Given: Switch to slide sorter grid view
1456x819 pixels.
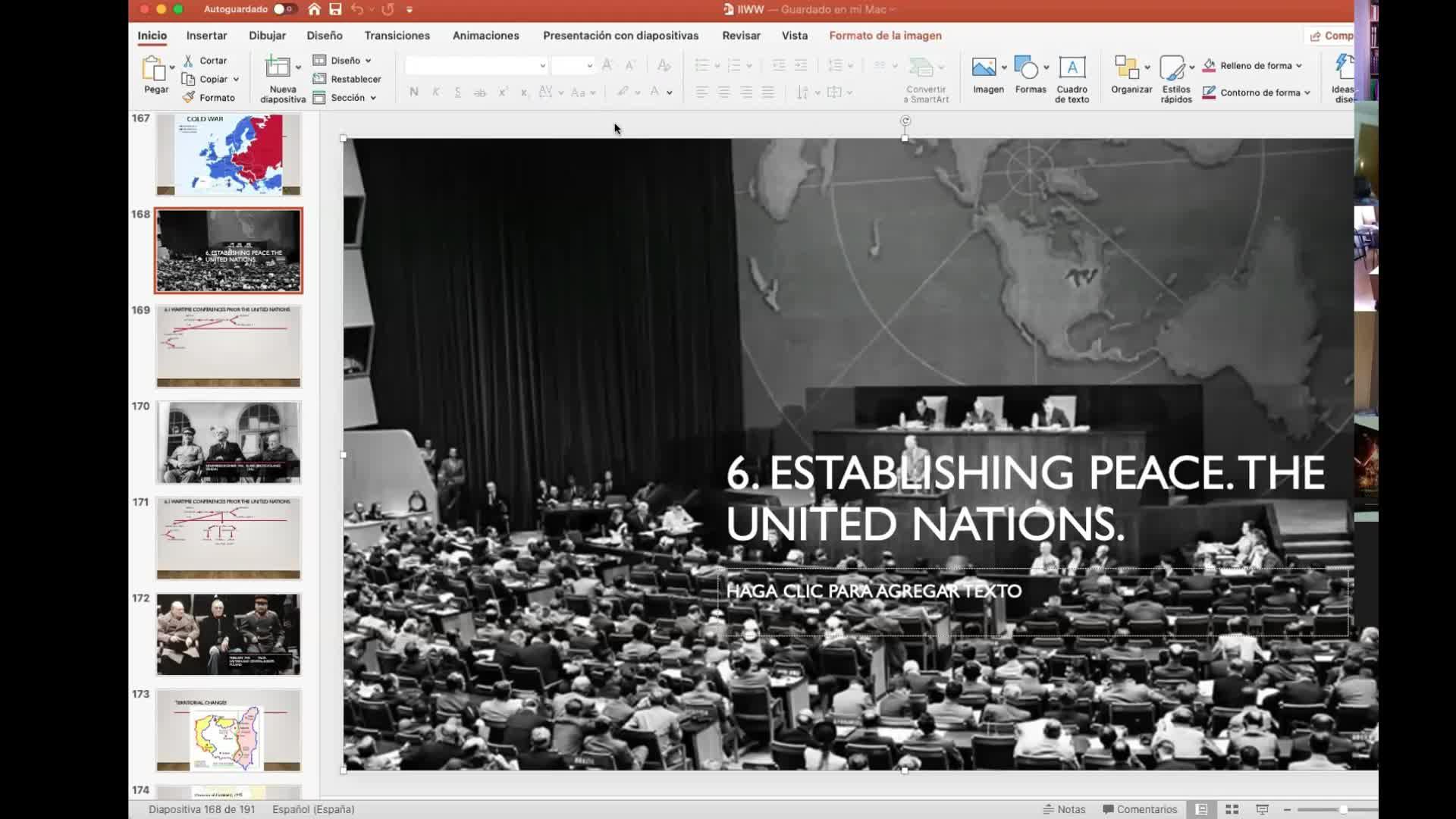Looking at the screenshot, I should [x=1232, y=809].
